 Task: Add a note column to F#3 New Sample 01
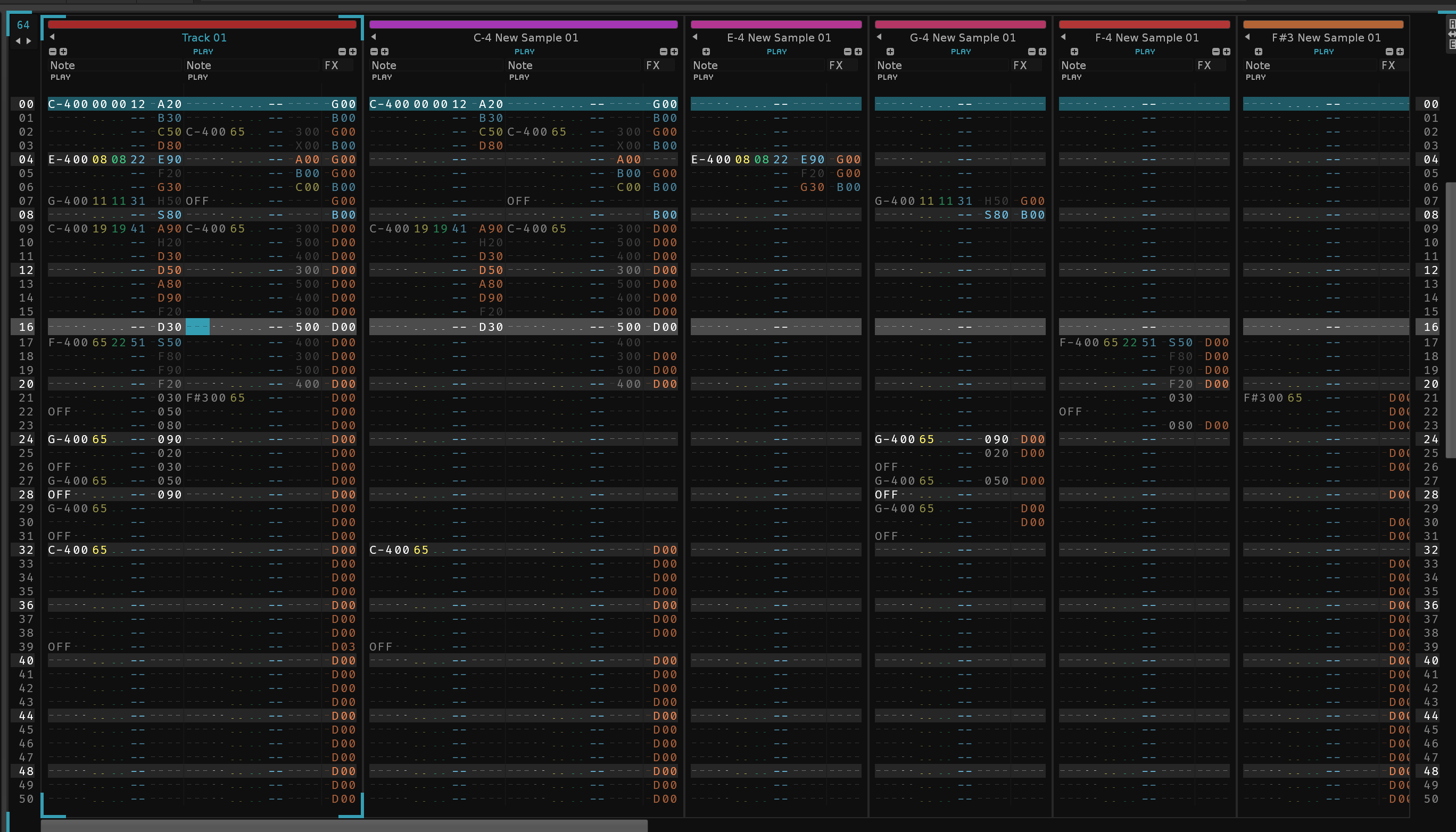coord(1258,52)
